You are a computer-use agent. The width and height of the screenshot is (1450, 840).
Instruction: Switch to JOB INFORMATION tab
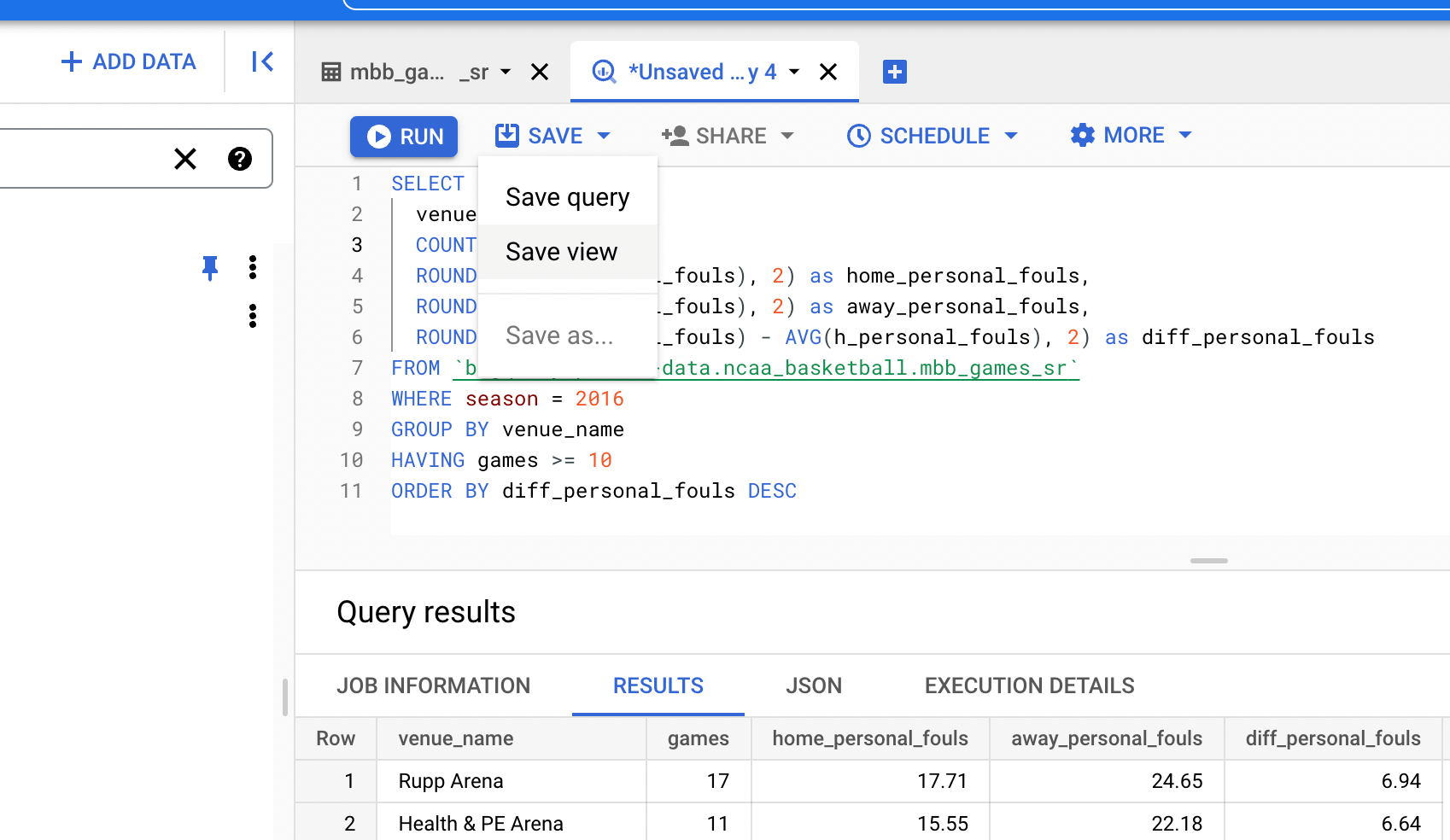tap(434, 685)
